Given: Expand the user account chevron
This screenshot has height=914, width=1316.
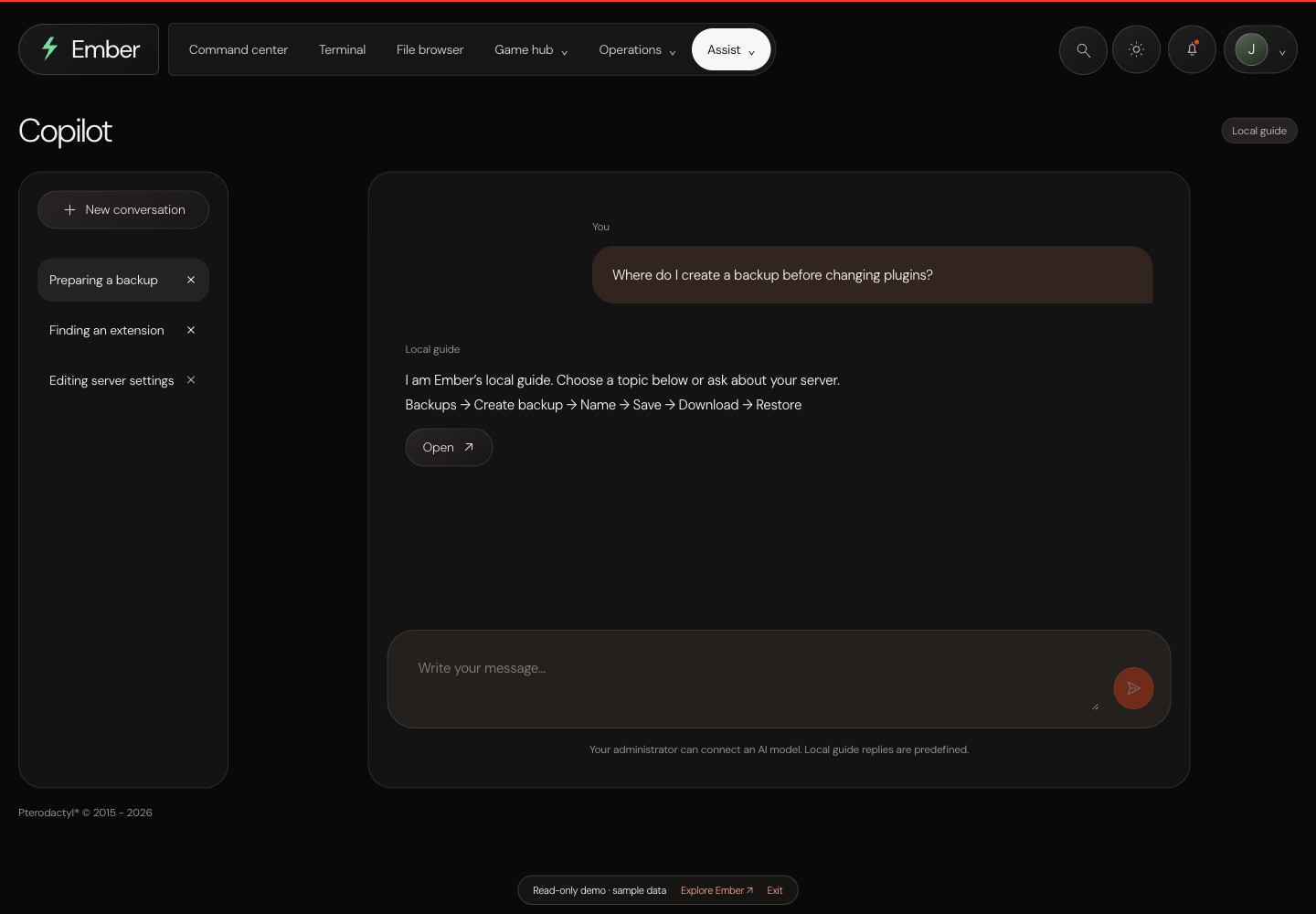Looking at the screenshot, I should tap(1282, 53).
